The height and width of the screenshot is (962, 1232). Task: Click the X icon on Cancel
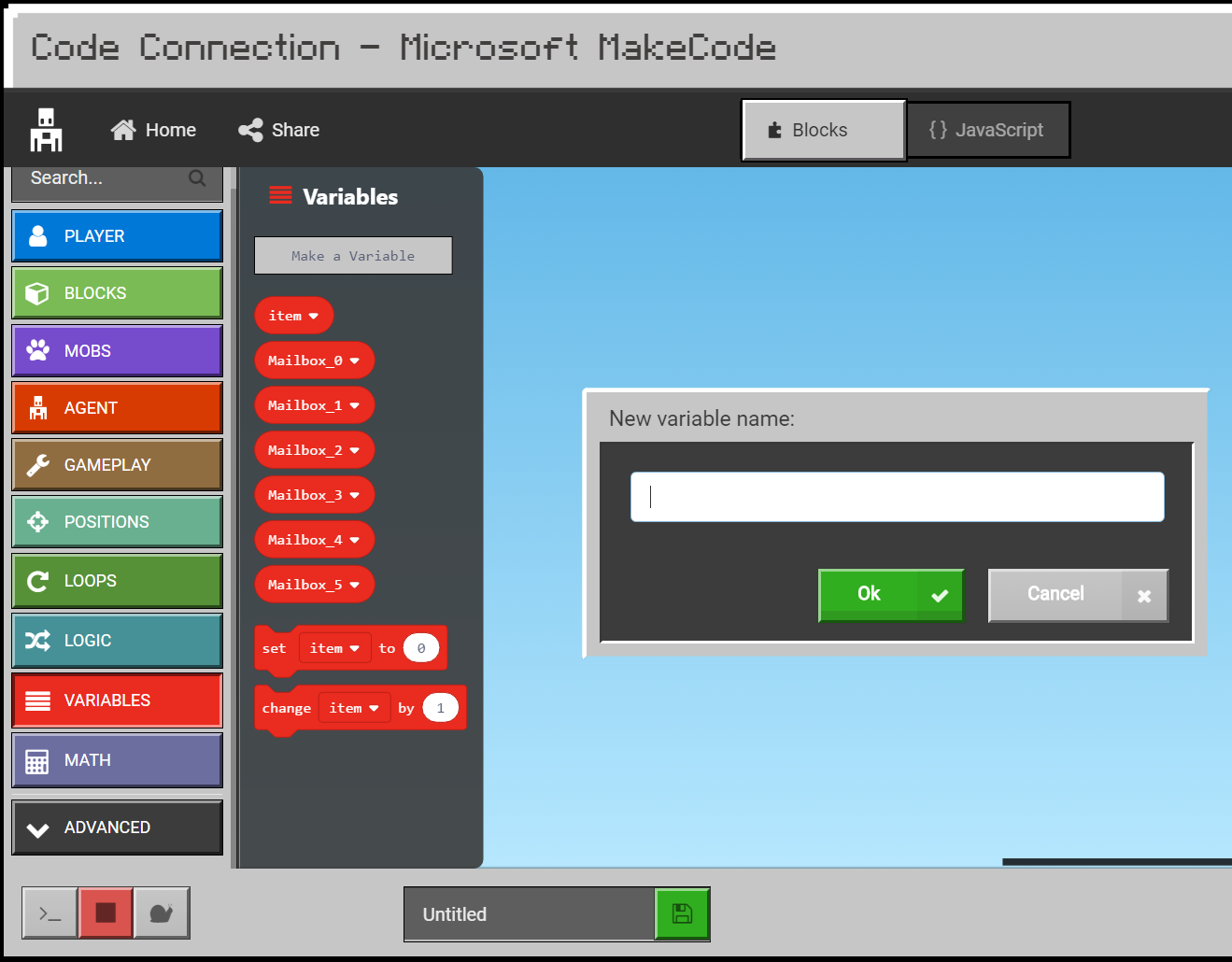(x=1144, y=596)
